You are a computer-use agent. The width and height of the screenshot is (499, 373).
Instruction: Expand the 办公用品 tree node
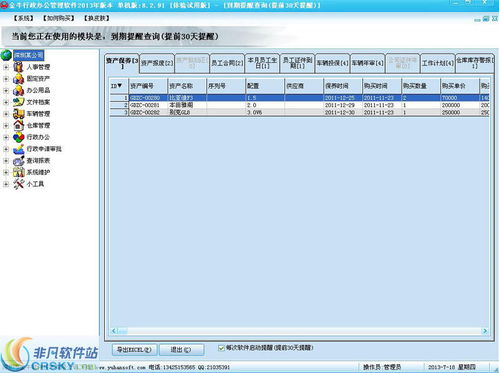6,91
